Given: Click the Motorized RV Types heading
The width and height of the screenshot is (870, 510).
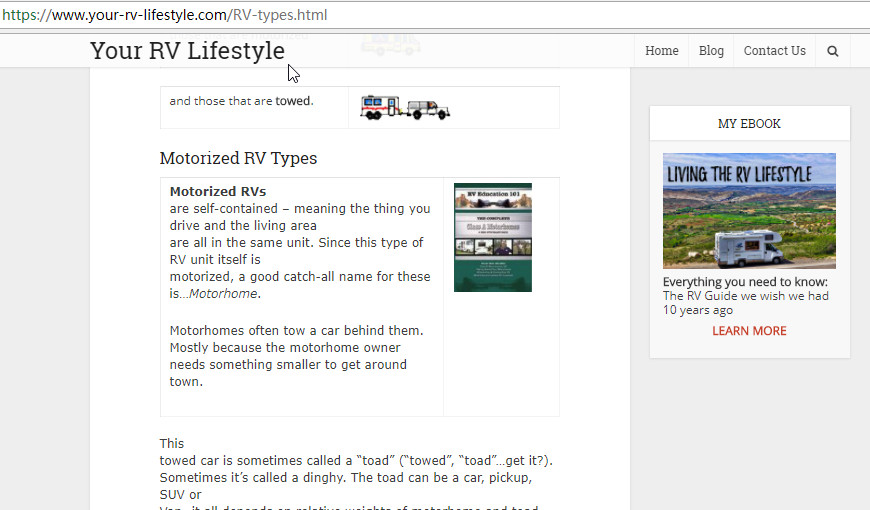Looking at the screenshot, I should [x=239, y=158].
